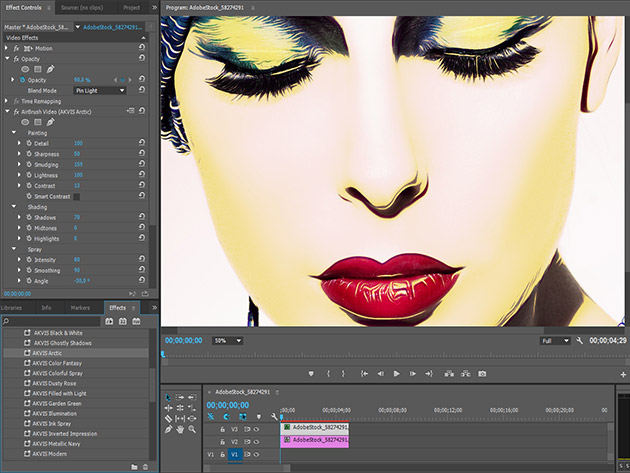Click the Smoothing value field
The image size is (630, 473).
pos(77,270)
